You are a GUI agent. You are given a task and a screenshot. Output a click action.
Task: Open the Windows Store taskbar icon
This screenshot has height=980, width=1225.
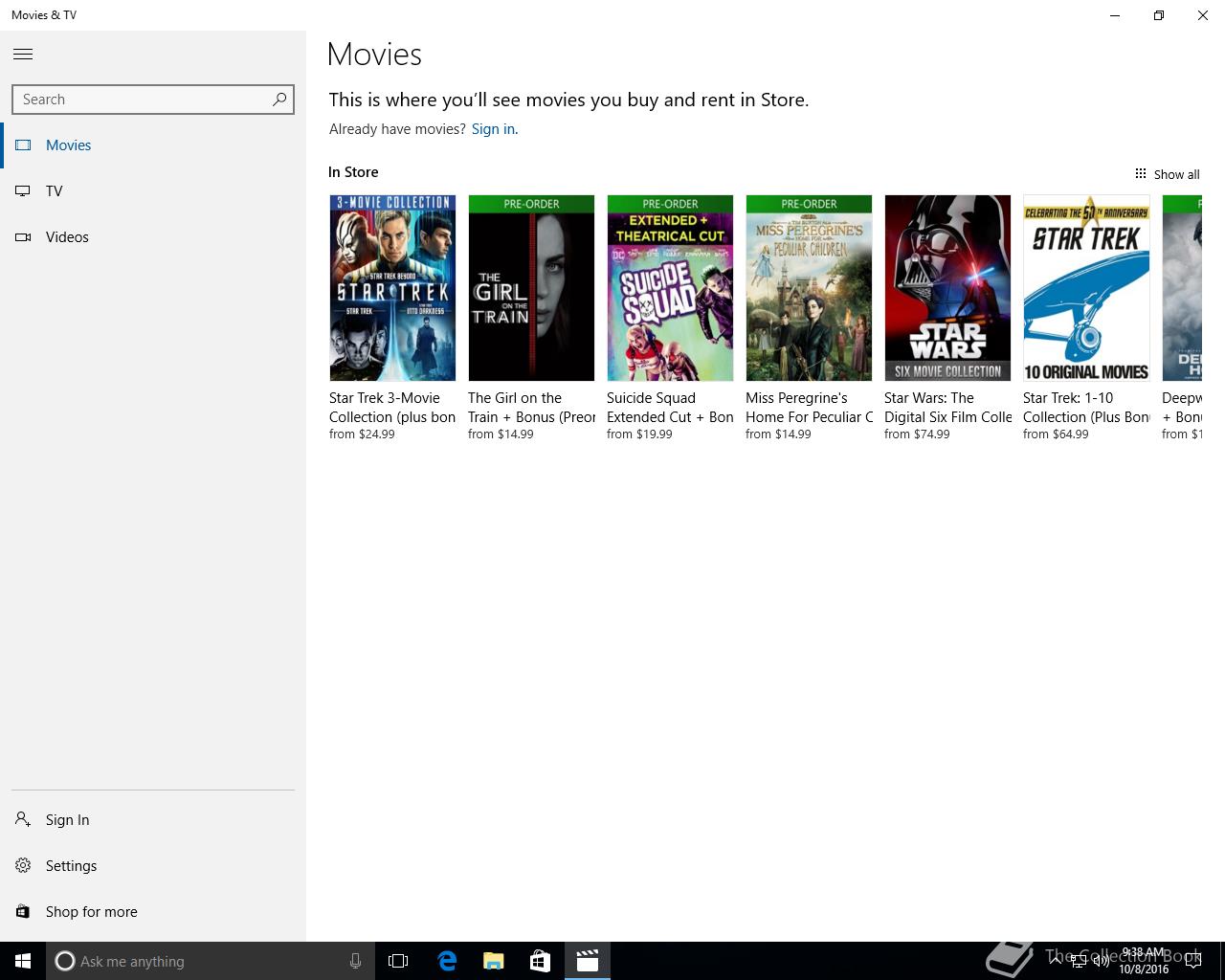541,961
